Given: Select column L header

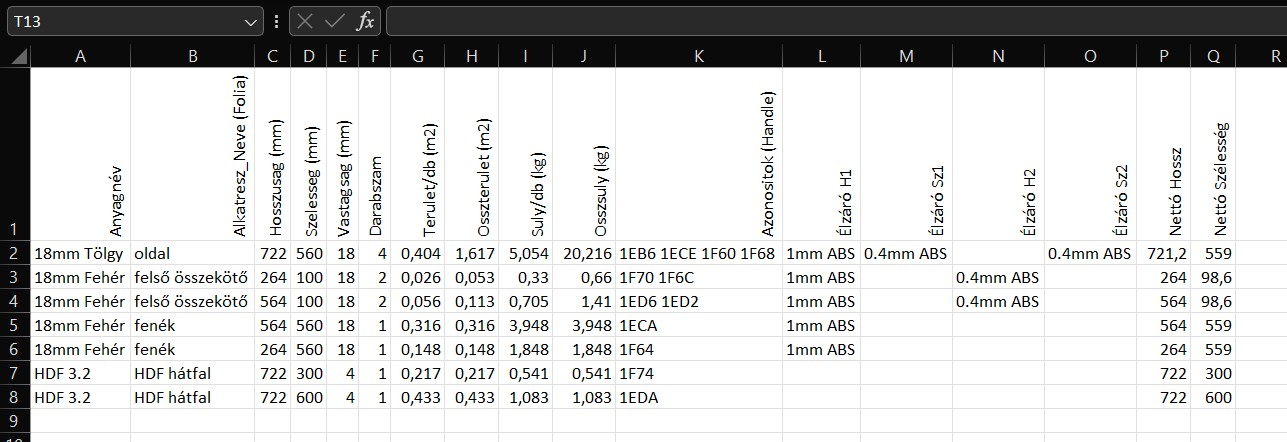Looking at the screenshot, I should pyautogui.click(x=821, y=57).
